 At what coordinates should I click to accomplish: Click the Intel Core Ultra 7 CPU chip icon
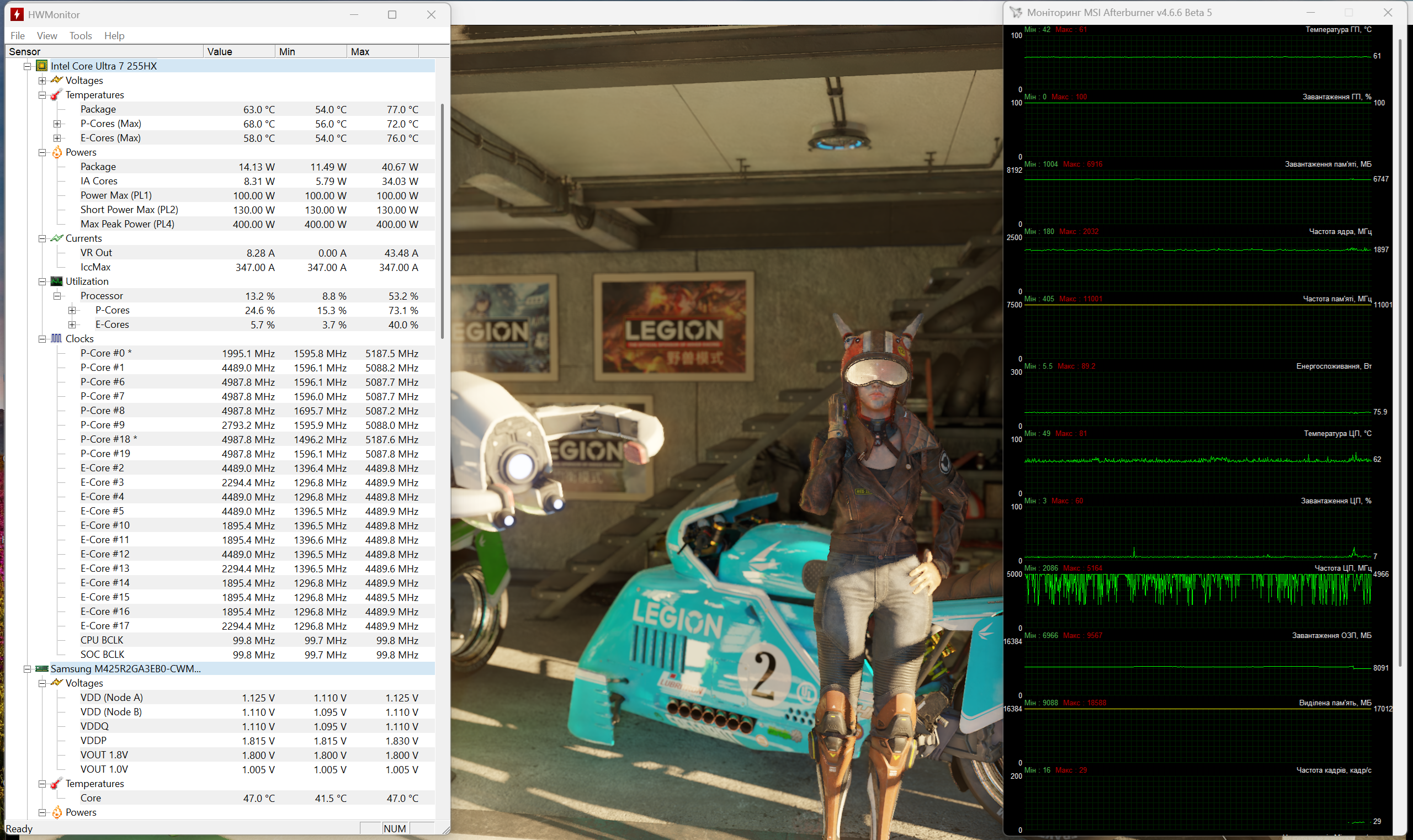(x=42, y=66)
